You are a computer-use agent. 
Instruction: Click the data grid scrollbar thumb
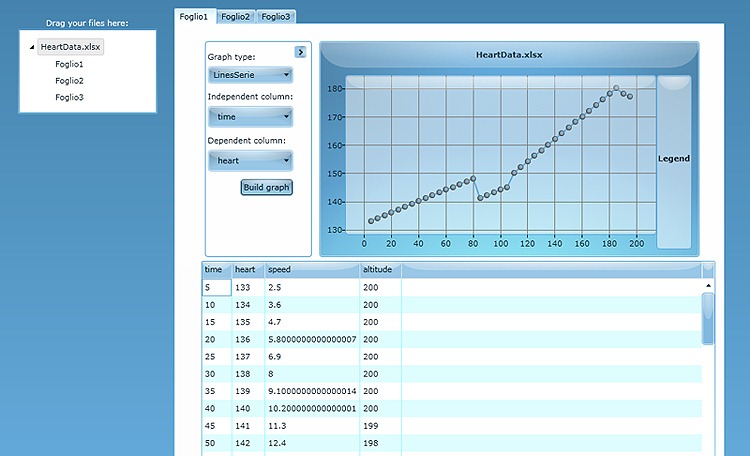coord(708,318)
